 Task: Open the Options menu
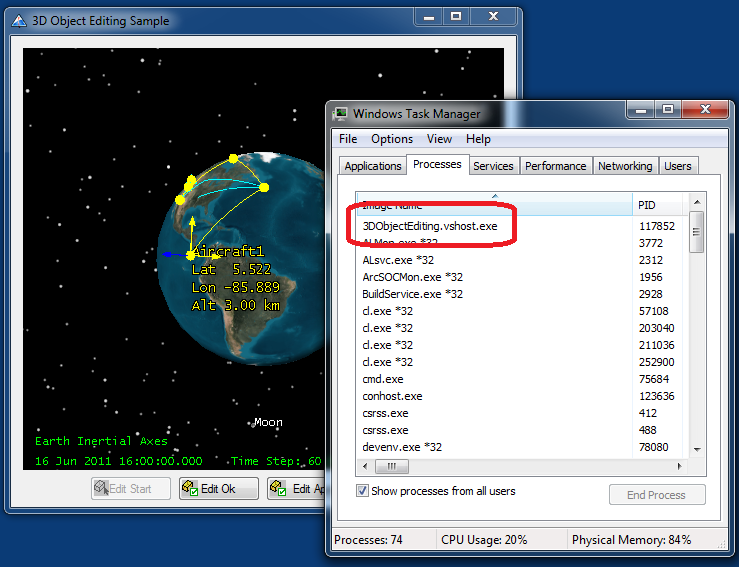392,139
